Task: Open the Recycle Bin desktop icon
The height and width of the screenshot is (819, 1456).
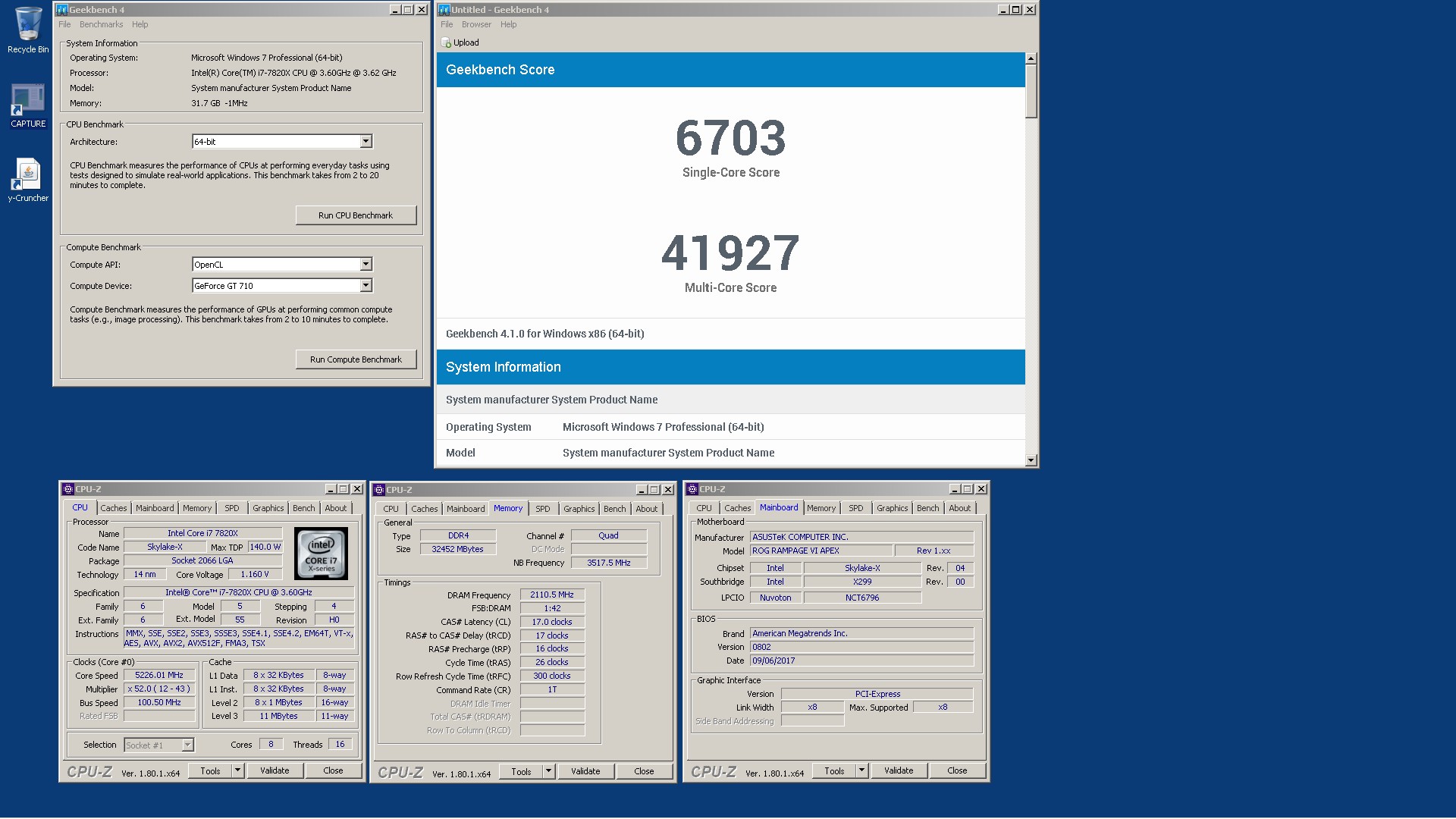Action: point(28,30)
